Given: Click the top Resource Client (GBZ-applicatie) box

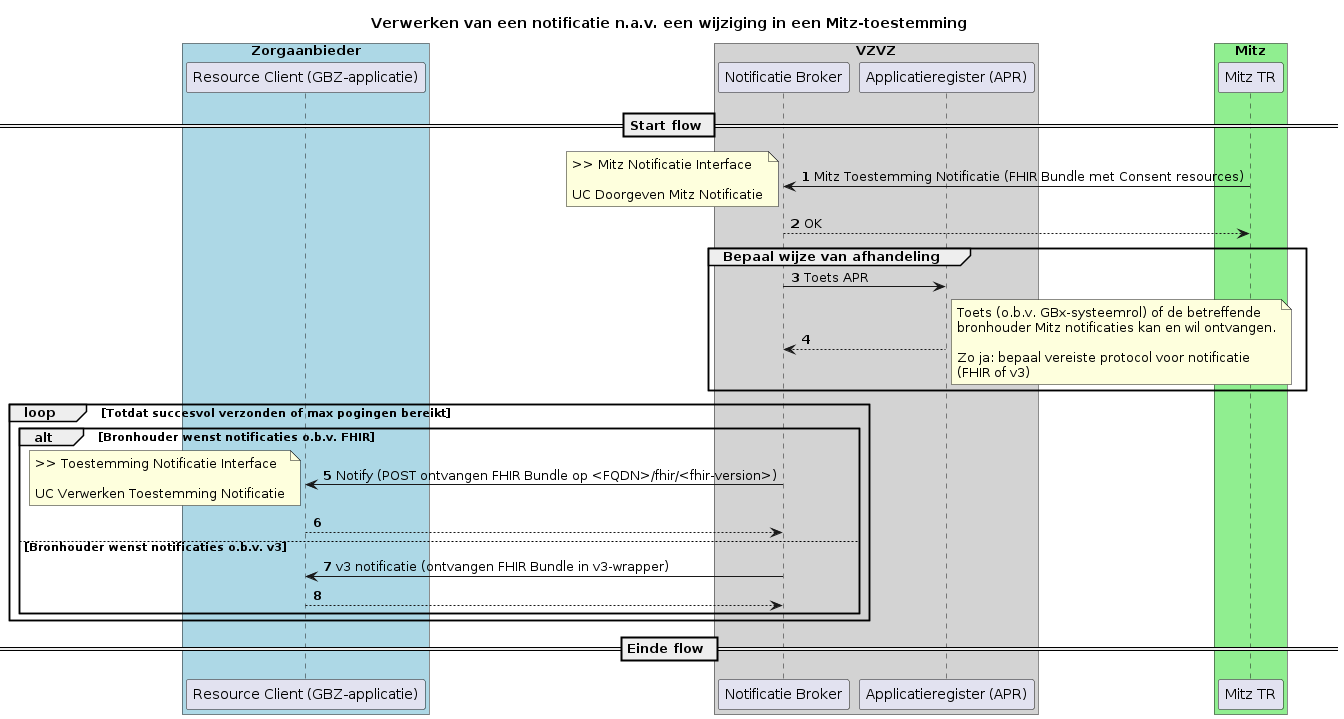Looking at the screenshot, I should 305,77.
